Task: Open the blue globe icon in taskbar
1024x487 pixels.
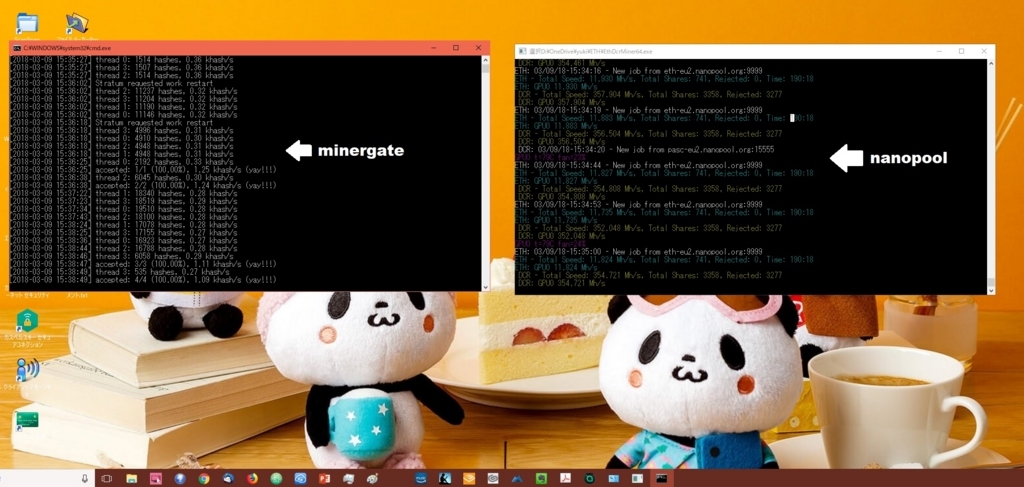Action: click(x=180, y=479)
